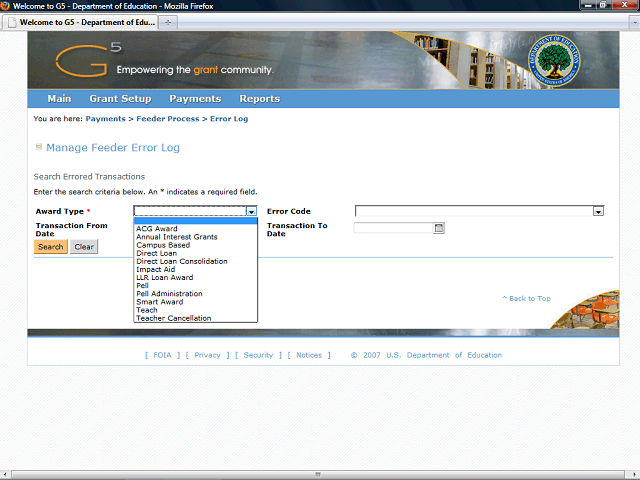Follow the Payments breadcrumb link

[105, 119]
